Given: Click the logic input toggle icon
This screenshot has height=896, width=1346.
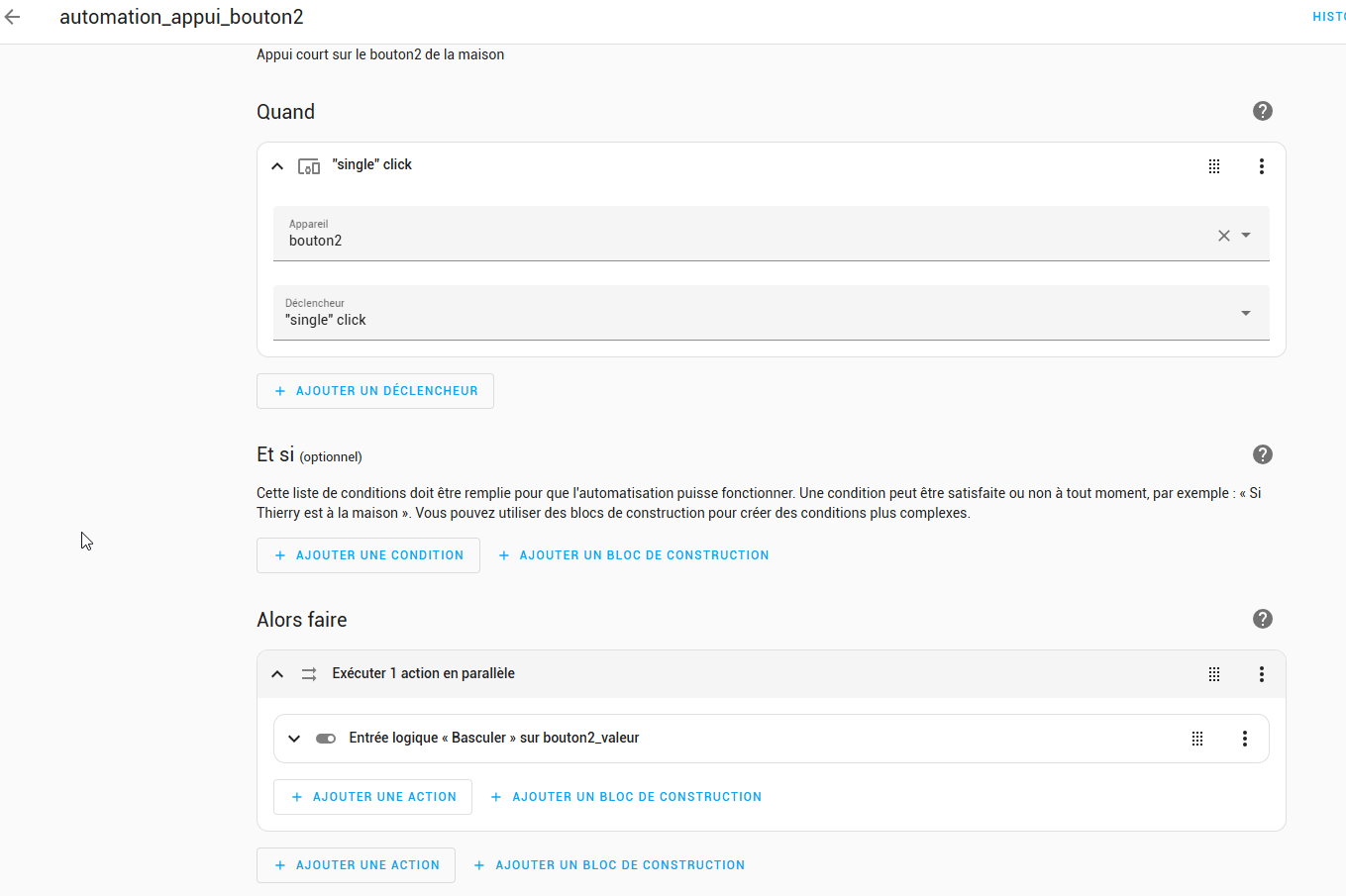Looking at the screenshot, I should point(326,739).
